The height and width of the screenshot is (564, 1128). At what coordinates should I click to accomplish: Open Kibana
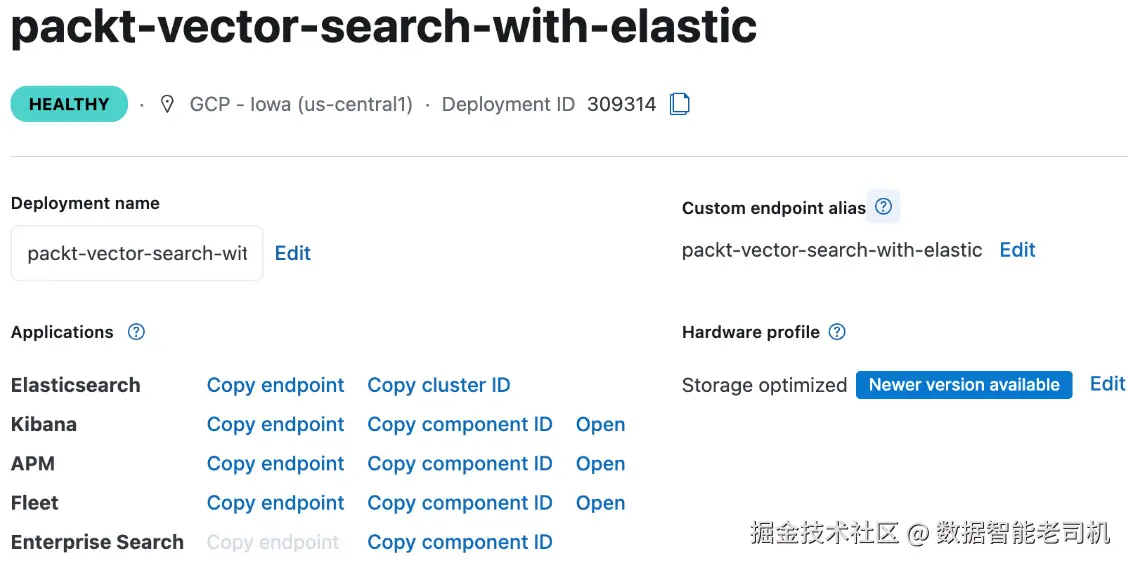(x=600, y=424)
